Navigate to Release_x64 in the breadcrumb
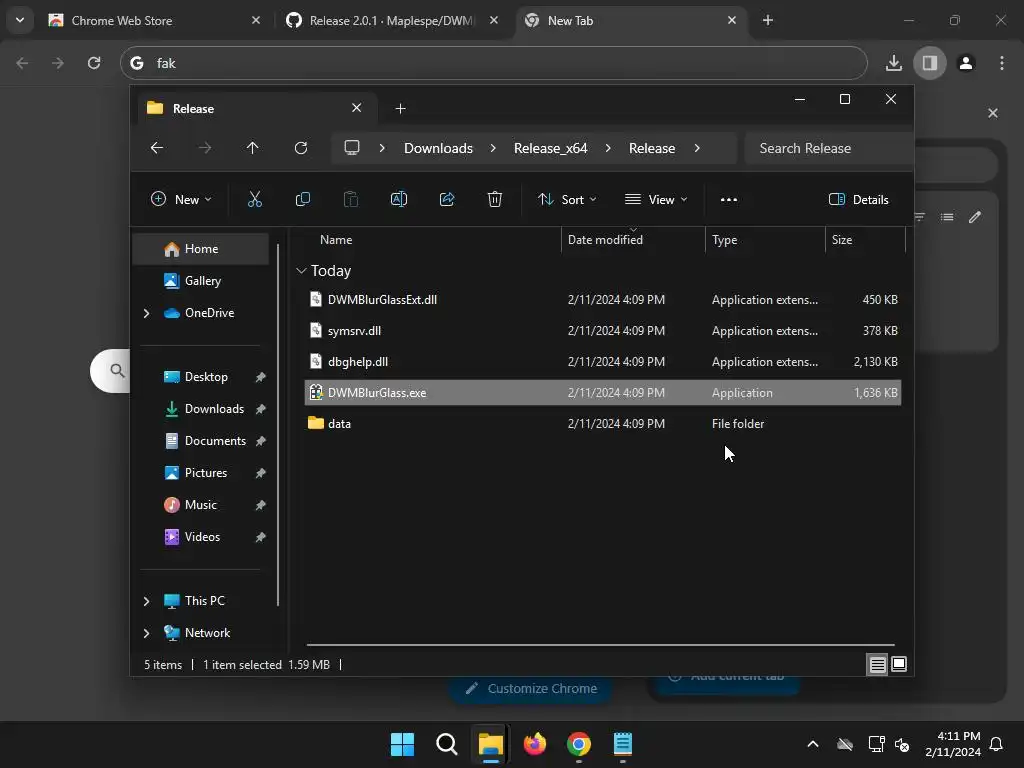 (551, 148)
